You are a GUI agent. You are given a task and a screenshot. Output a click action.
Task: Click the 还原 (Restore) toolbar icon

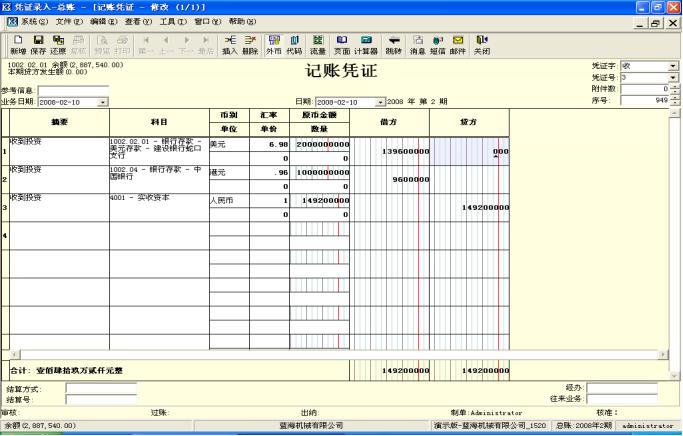pyautogui.click(x=58, y=45)
